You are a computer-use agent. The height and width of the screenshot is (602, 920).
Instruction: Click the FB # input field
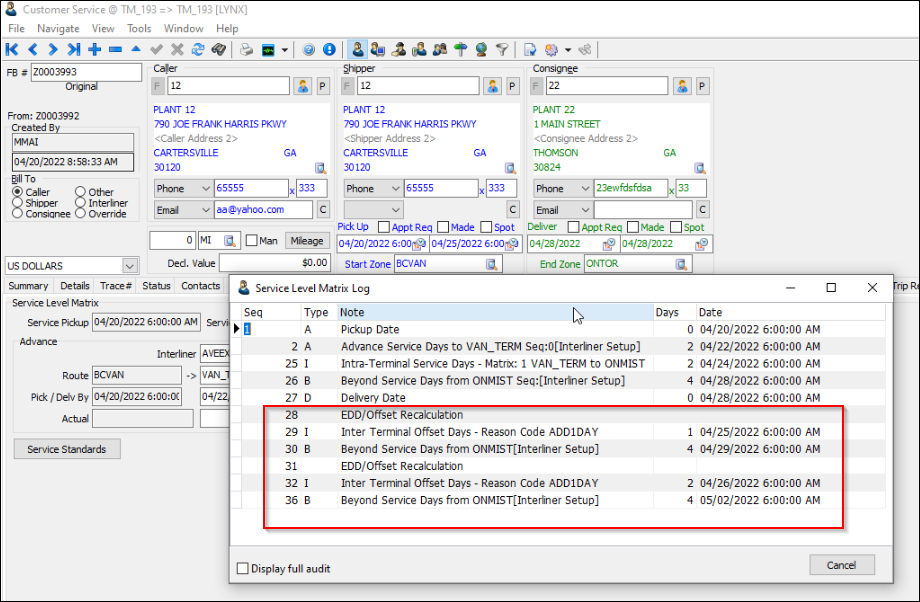[86, 72]
